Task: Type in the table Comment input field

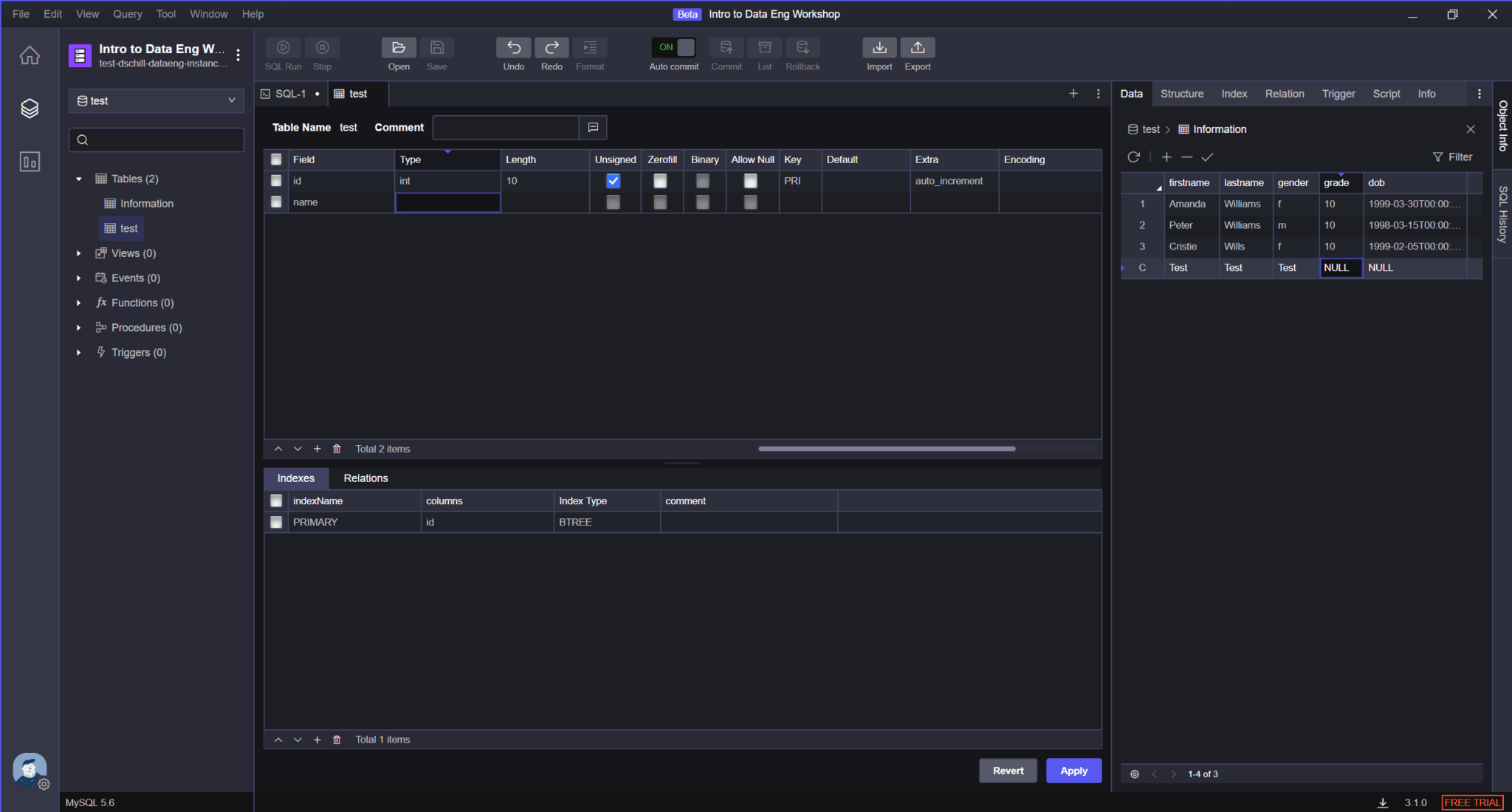Action: 505,127
